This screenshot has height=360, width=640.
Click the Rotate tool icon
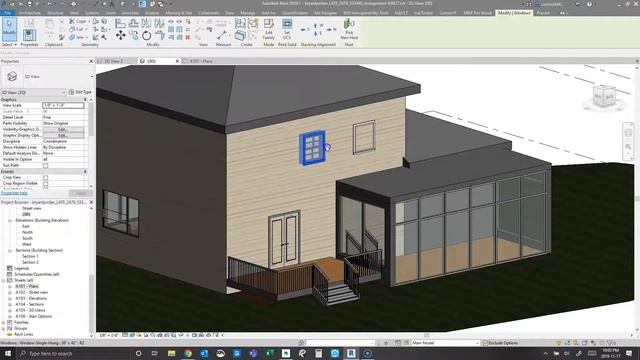(147, 36)
